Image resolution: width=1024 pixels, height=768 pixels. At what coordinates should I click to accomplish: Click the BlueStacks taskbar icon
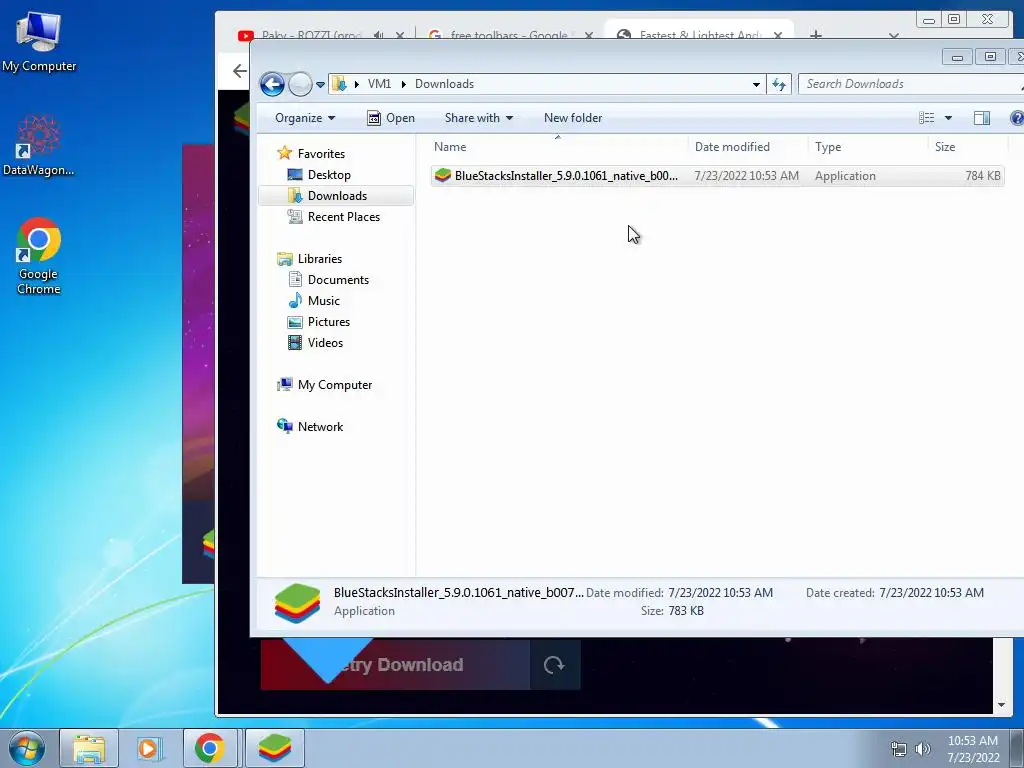[x=274, y=748]
